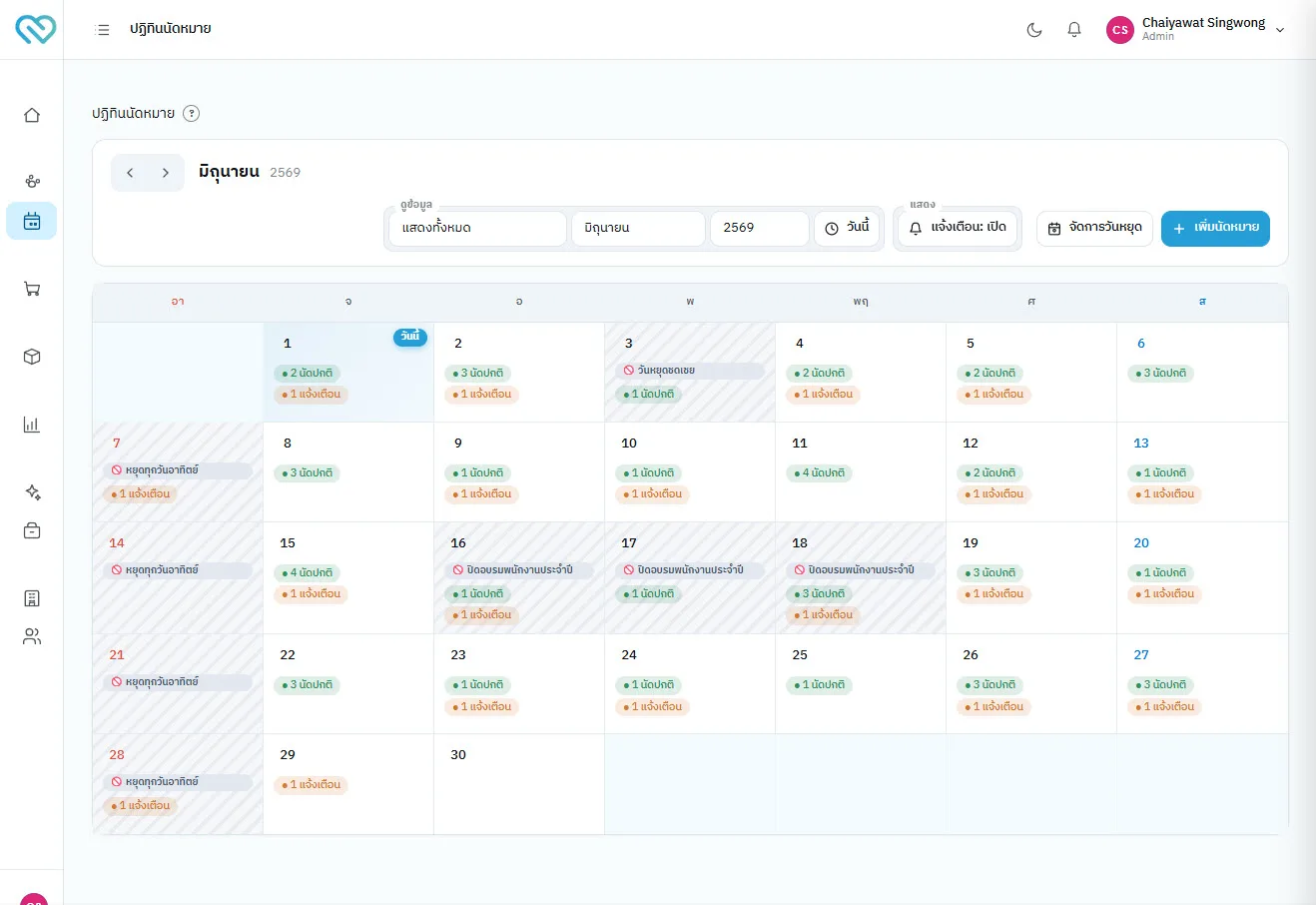Open the users group sidebar icon
This screenshot has height=905, width=1316.
[x=32, y=636]
